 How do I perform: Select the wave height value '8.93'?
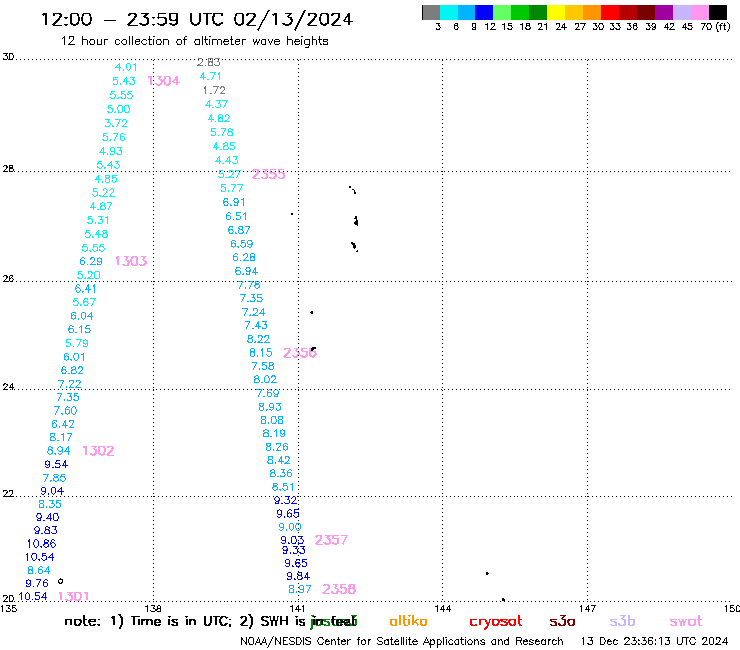tap(270, 406)
